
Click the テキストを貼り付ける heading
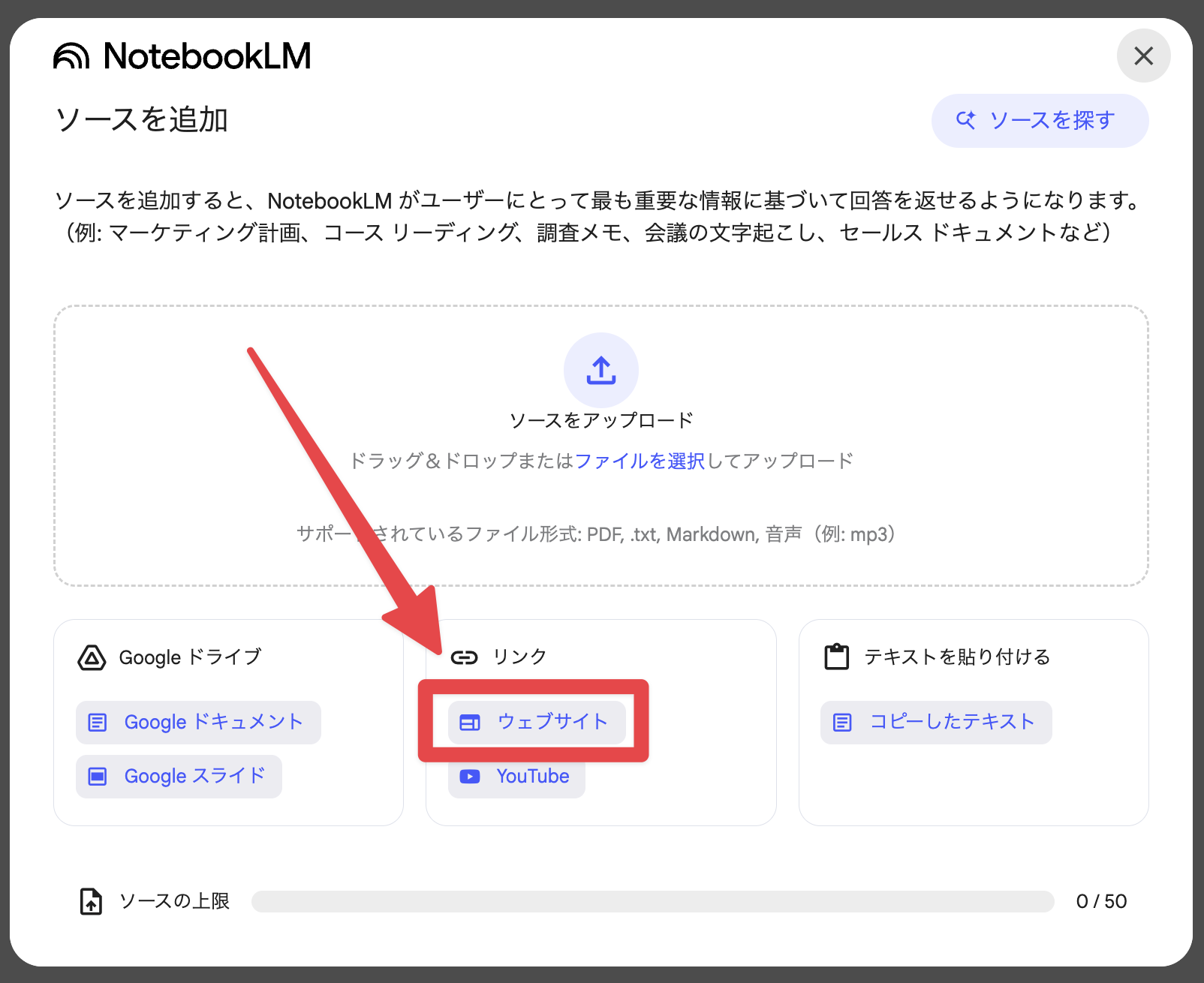(x=957, y=657)
